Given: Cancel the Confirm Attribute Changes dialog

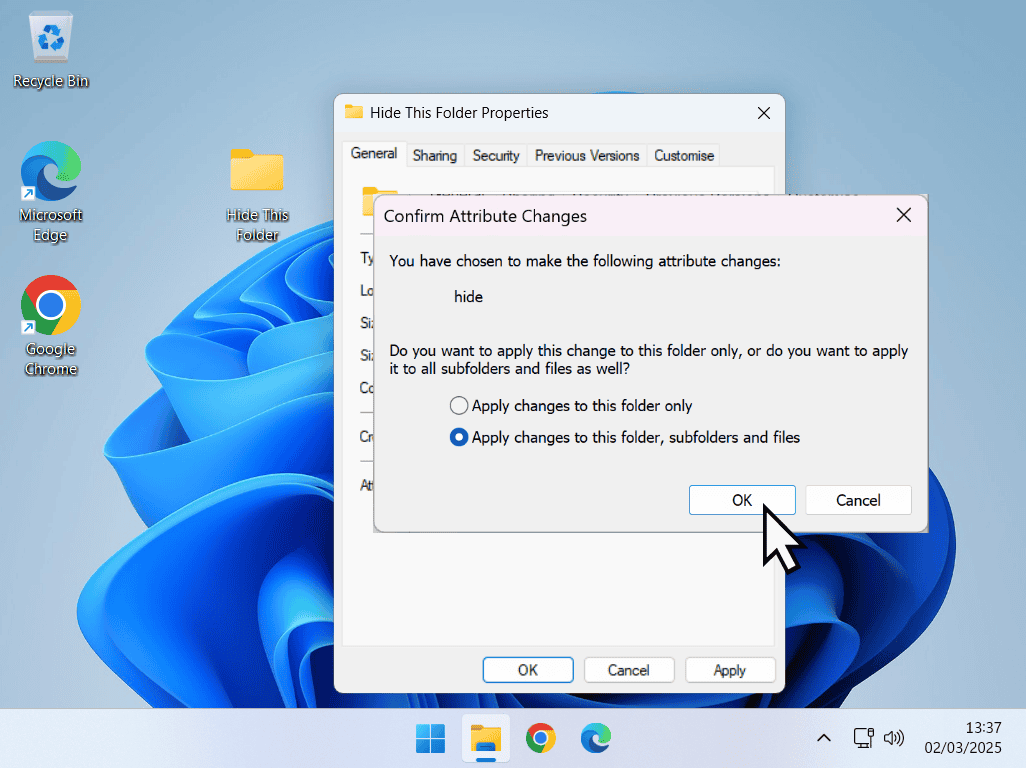Looking at the screenshot, I should click(858, 500).
